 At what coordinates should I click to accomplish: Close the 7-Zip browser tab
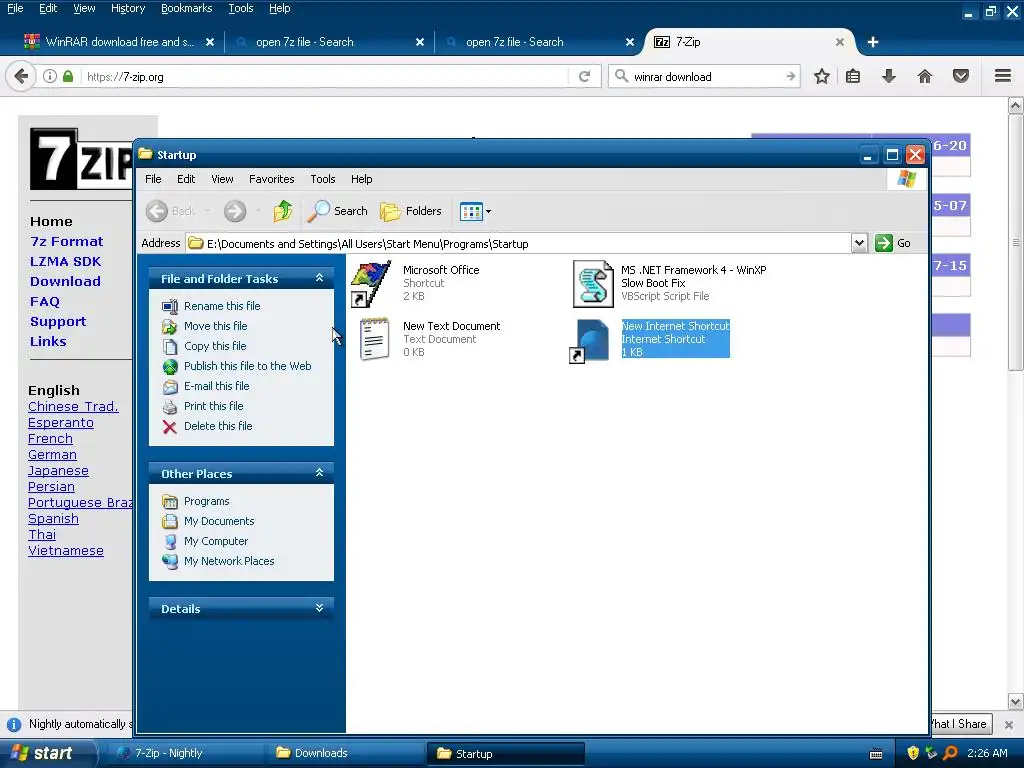click(840, 42)
